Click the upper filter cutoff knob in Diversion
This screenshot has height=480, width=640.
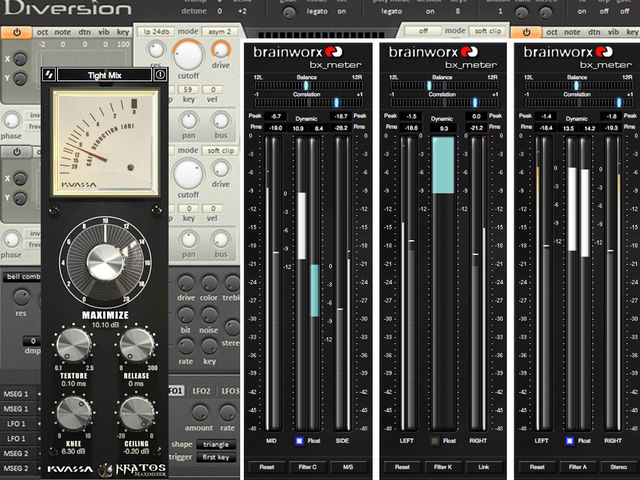click(188, 55)
